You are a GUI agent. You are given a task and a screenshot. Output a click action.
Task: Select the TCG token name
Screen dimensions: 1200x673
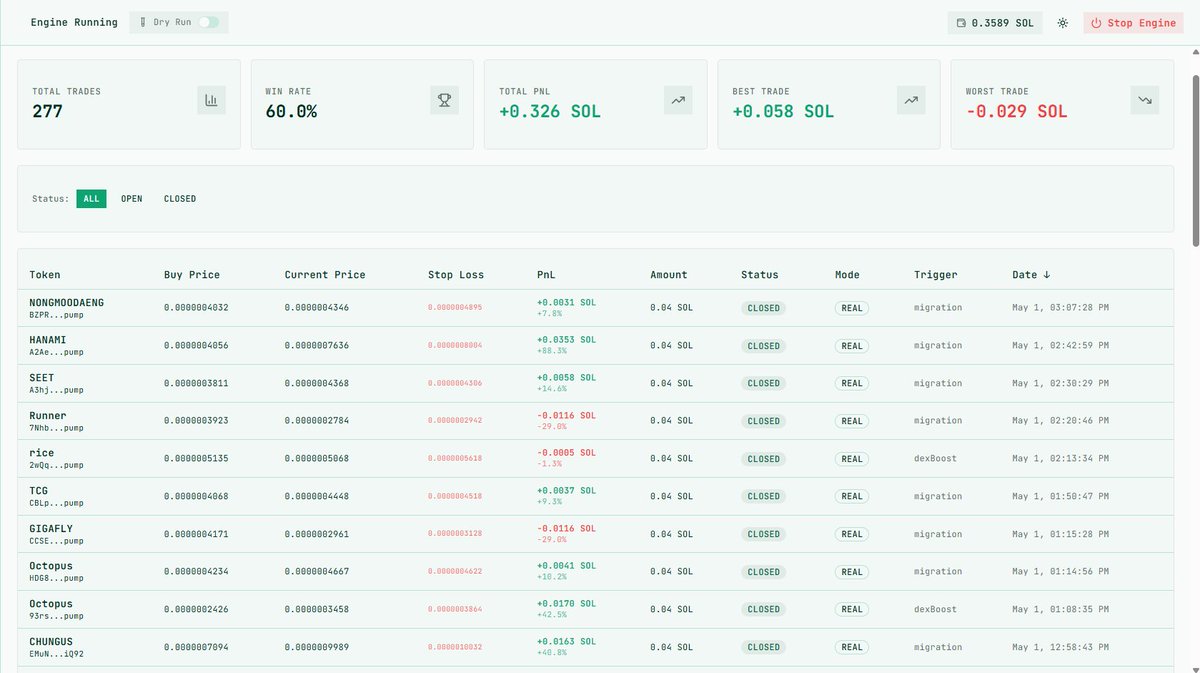pyautogui.click(x=39, y=491)
